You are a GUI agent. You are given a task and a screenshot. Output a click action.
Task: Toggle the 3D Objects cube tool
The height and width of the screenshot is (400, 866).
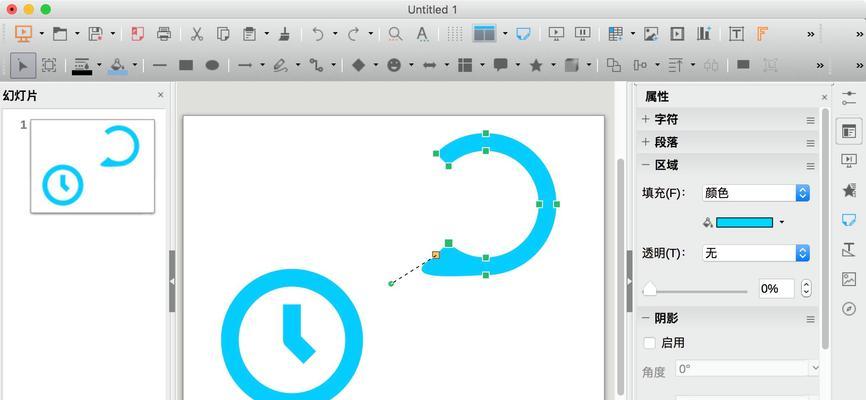click(x=572, y=66)
